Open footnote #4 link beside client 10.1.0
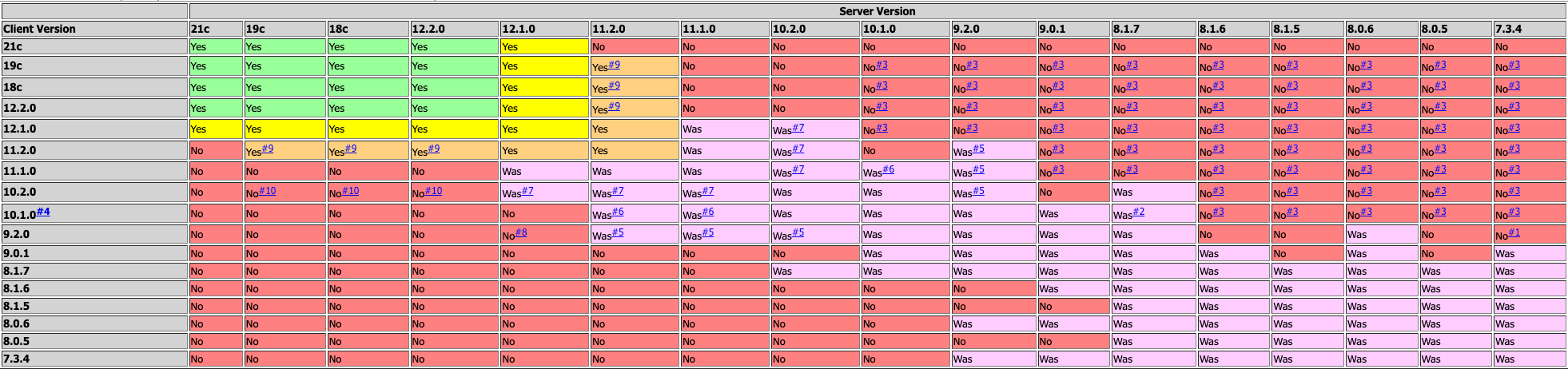 (43, 212)
